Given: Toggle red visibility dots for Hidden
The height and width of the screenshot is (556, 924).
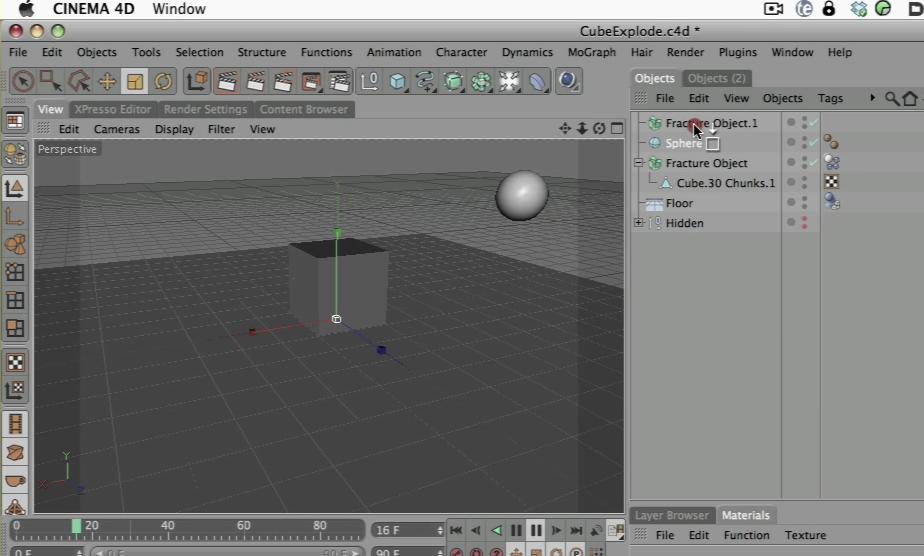Looking at the screenshot, I should click(x=804, y=223).
